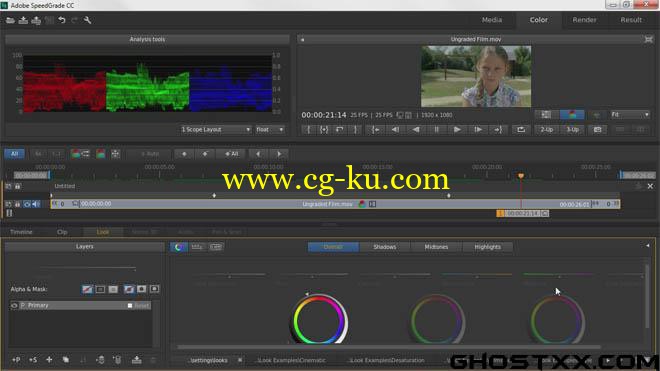Click Reset on the Primary layer
This screenshot has height=371, width=660.
[x=141, y=306]
